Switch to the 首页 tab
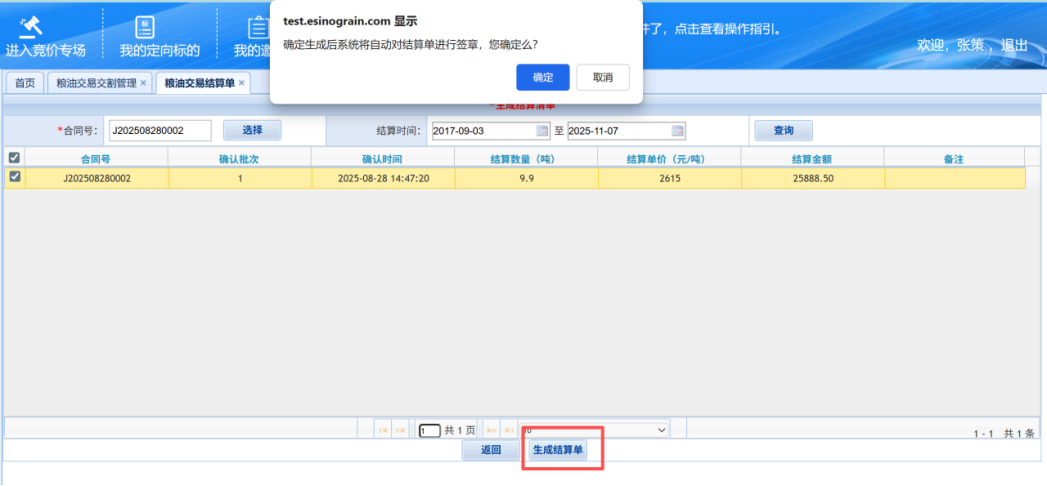Image resolution: width=1047 pixels, height=486 pixels. (25, 83)
